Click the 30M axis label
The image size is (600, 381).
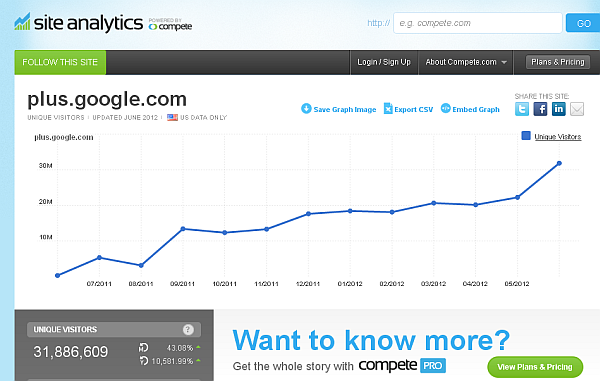(x=46, y=166)
